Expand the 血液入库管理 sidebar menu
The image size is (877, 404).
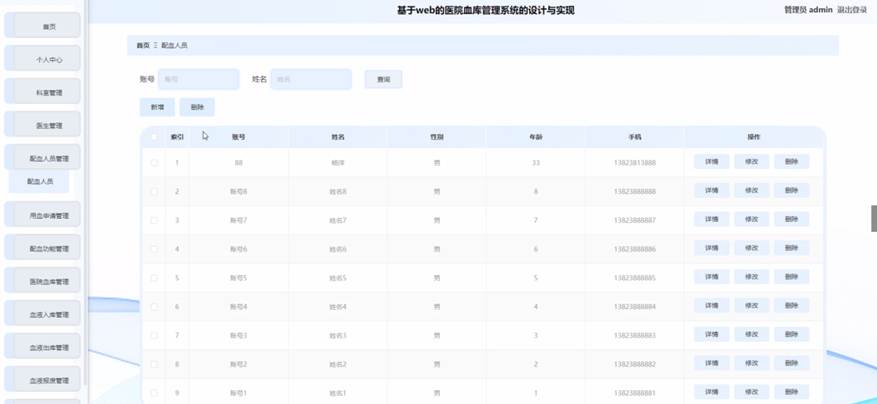(43, 313)
